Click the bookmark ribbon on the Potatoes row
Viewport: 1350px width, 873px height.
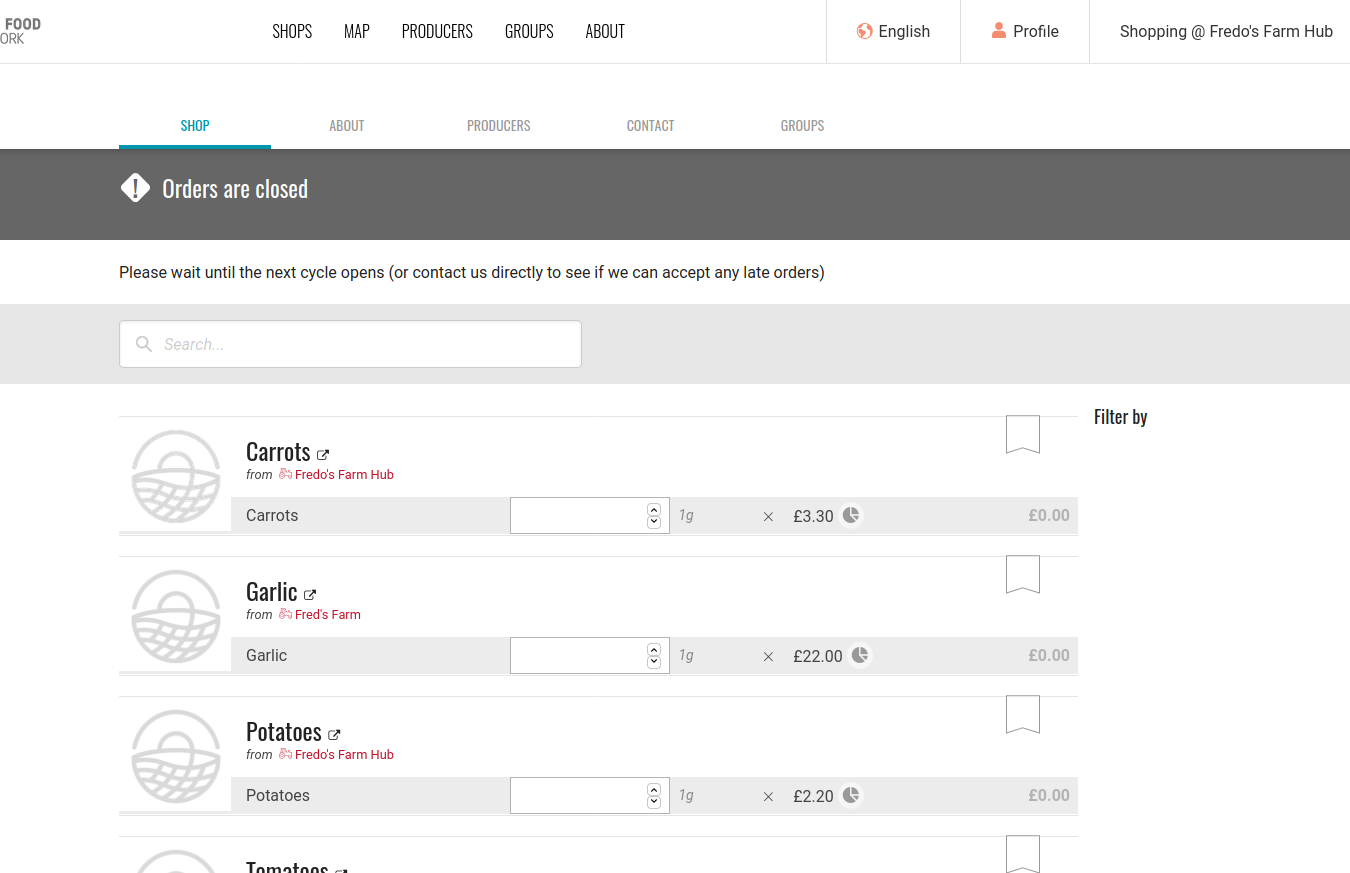coord(1023,714)
